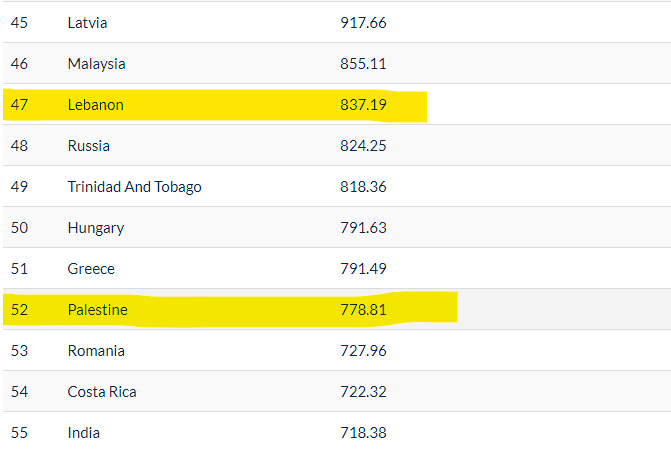Click the Romania country name
The image size is (671, 450).
(96, 351)
